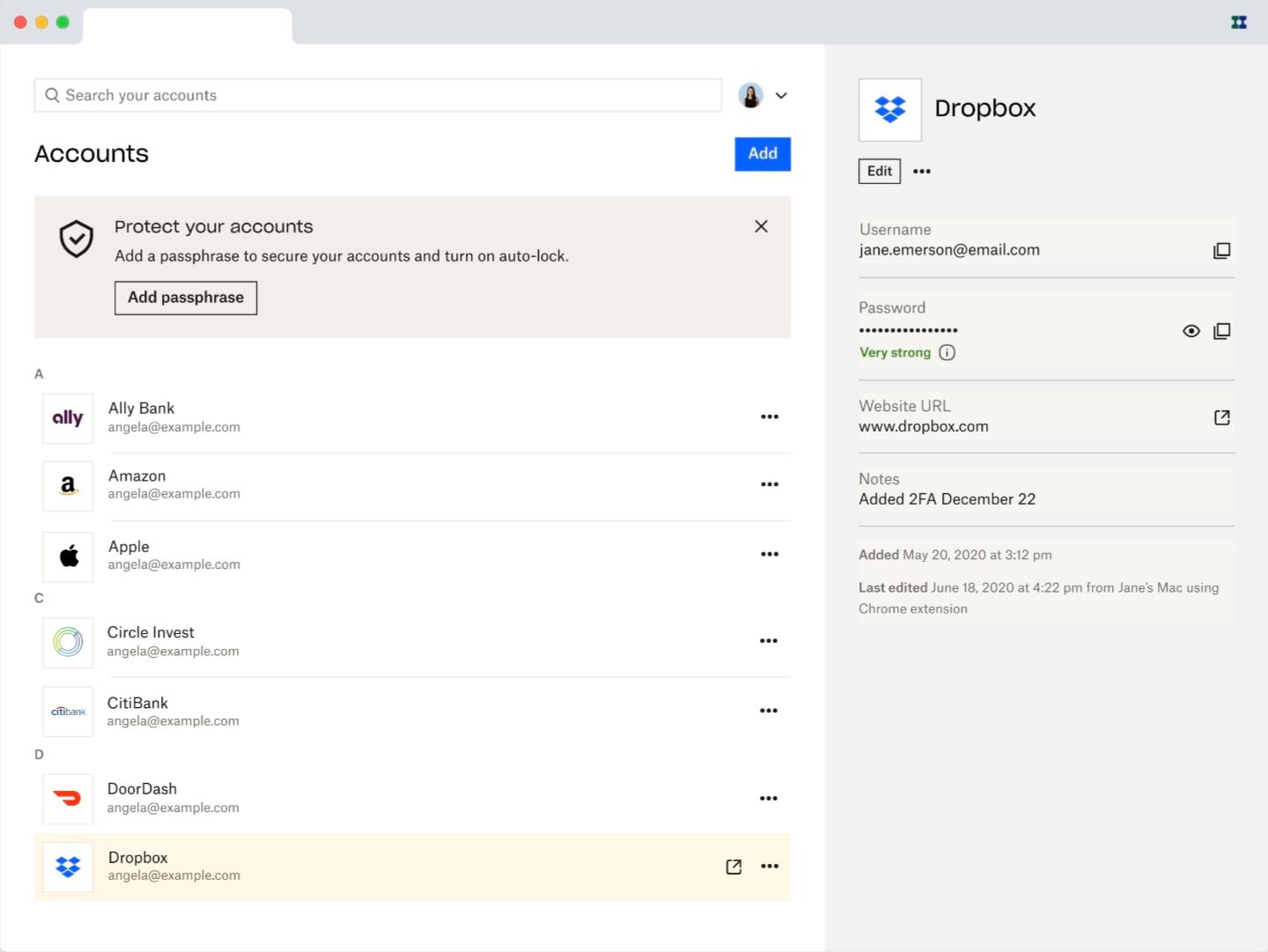Open the Ally Bank overflow menu
1268x952 pixels.
click(x=770, y=417)
